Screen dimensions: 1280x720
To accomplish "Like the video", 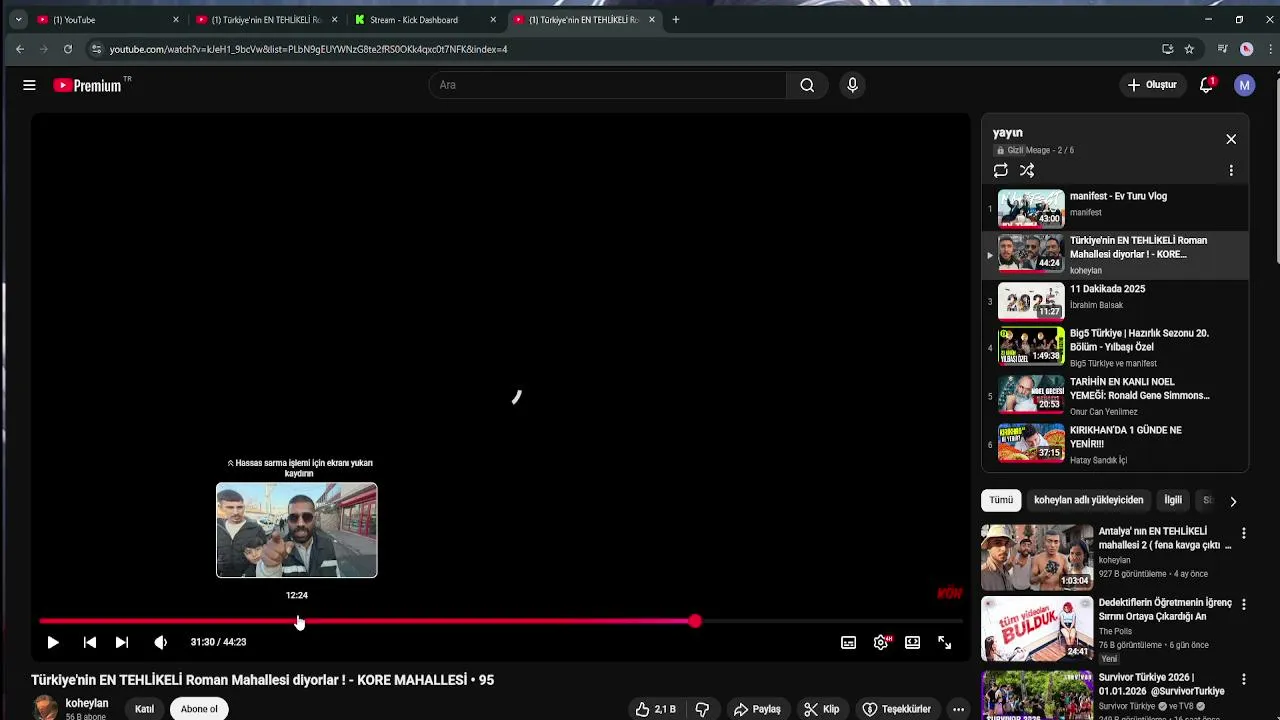I will tap(655, 709).
